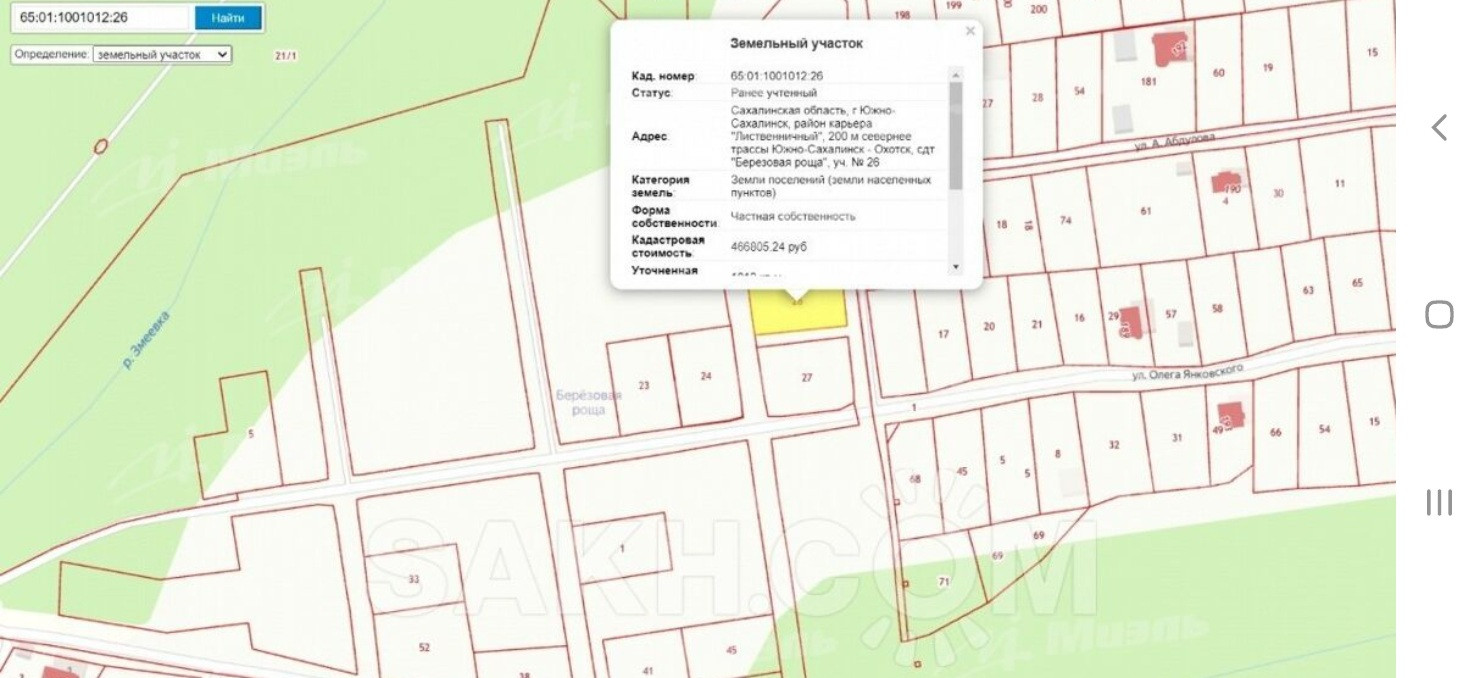Image resolution: width=1480 pixels, height=678 pixels.
Task: Open the Определение type dropdown
Action: point(162,55)
